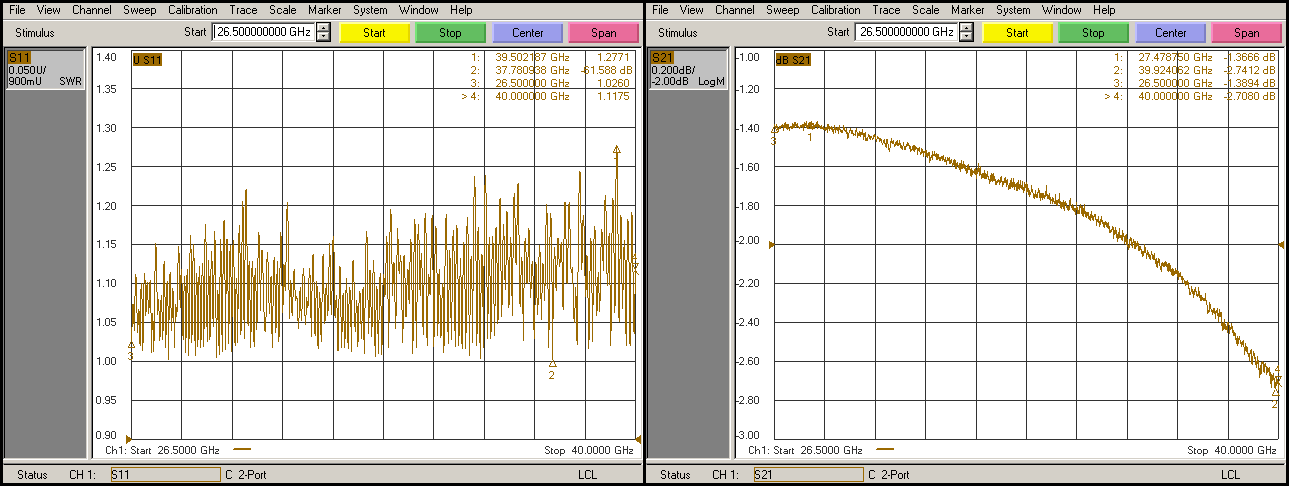Click the start frequency stepper in the right window
The image size is (1289, 486).
click(x=966, y=32)
